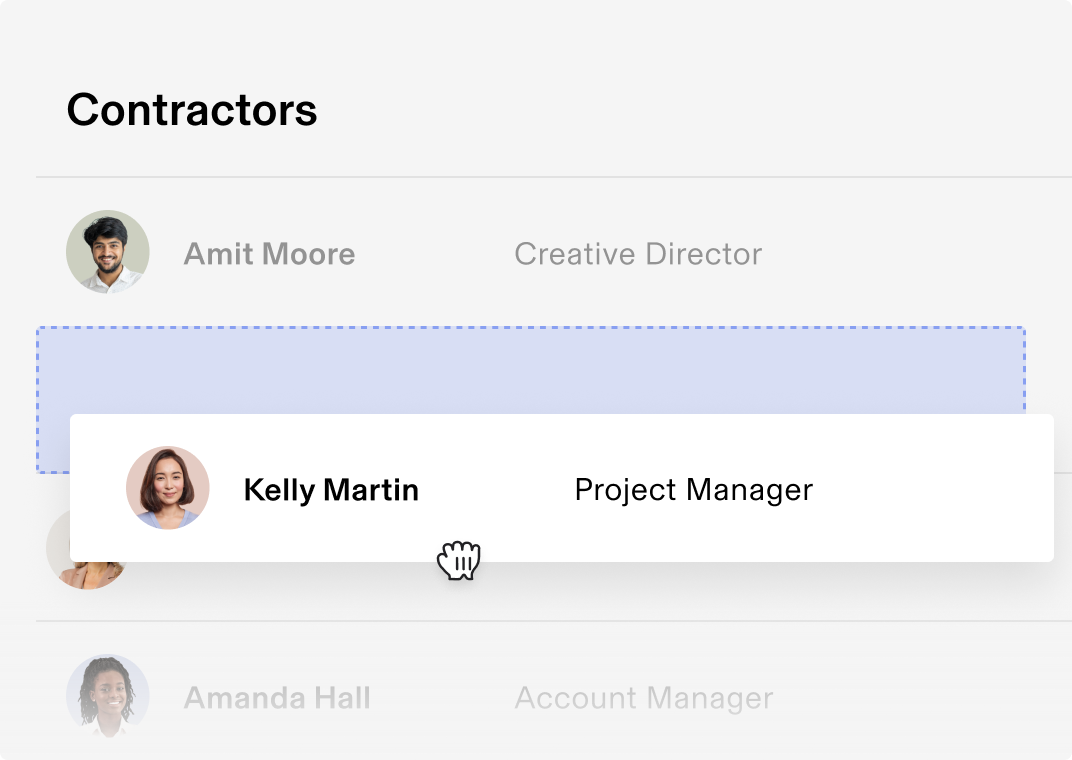Click the Amit Moore name label
Viewport: 1072px width, 760px height.
(268, 253)
